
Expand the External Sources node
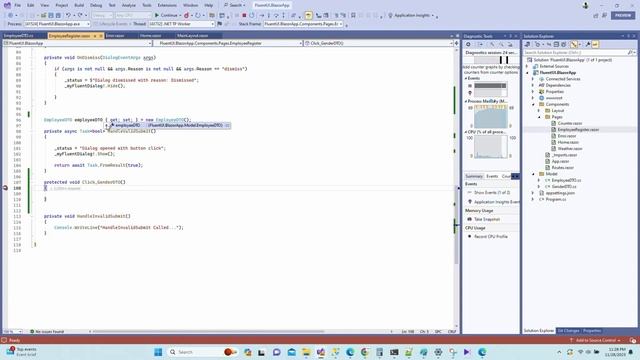[x=527, y=66]
